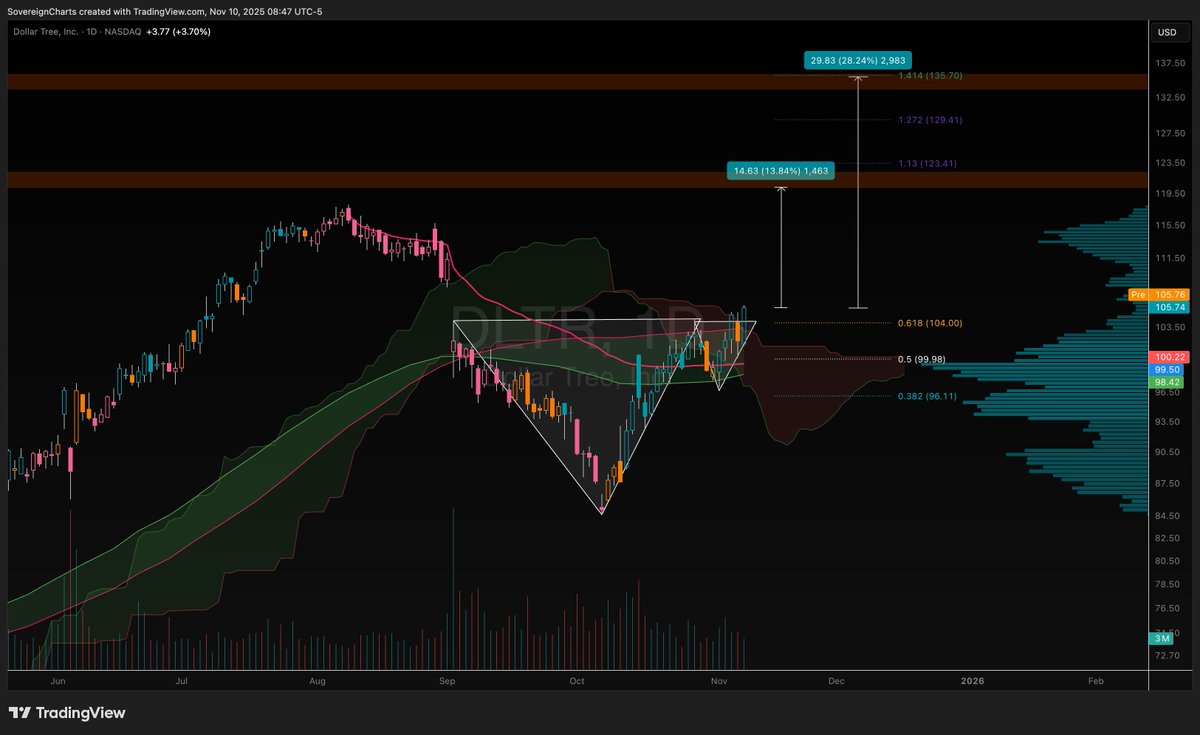The height and width of the screenshot is (735, 1200).
Task: Select the 29.83 (28.24%) measurement label
Action: (859, 60)
